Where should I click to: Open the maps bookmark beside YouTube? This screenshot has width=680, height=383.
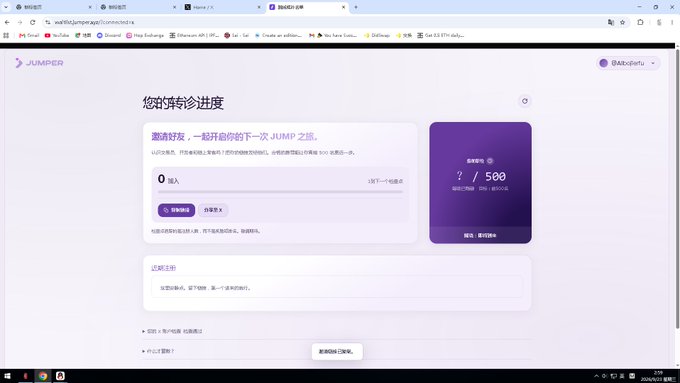83,36
